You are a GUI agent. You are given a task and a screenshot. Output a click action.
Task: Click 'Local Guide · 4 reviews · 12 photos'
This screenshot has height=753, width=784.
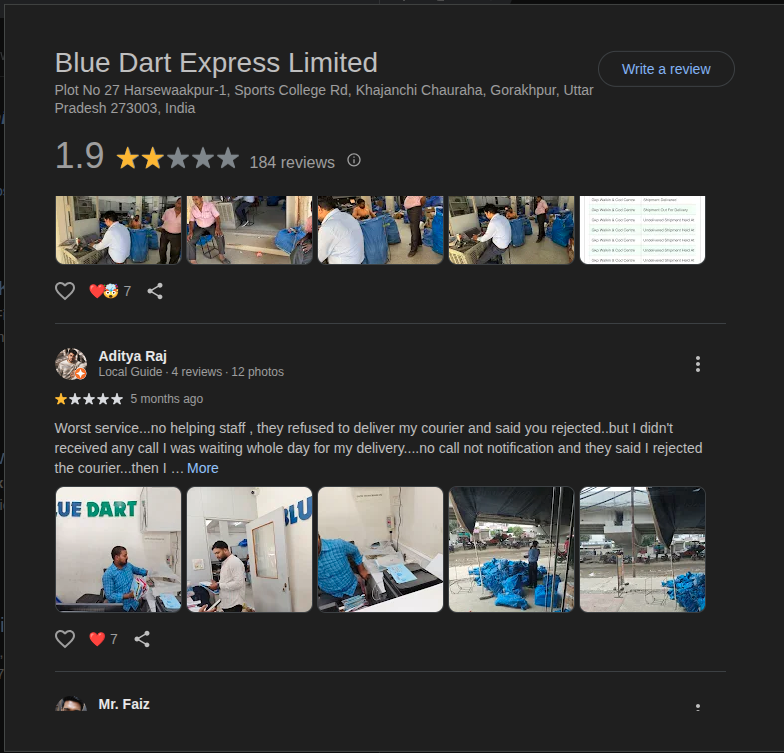coord(191,372)
